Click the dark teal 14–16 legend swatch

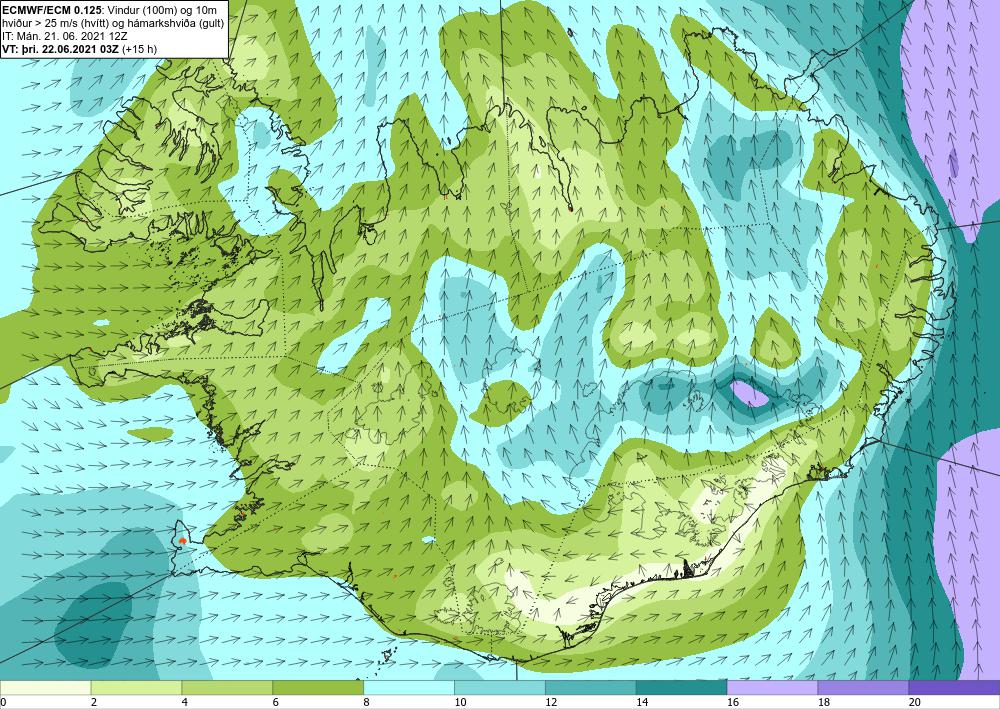coord(682,688)
